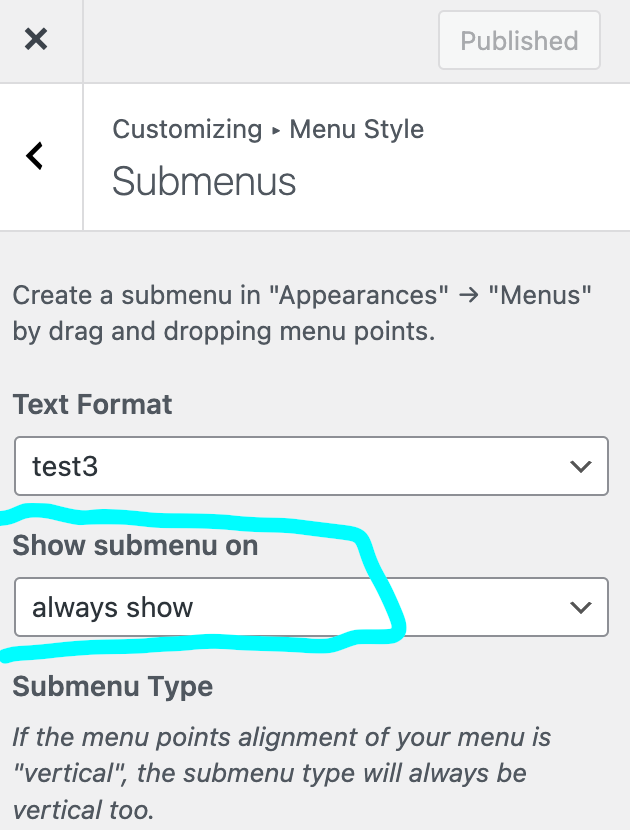Click the Menu Style breadcrumb text
Screen dimensions: 630x830
tap(356, 129)
